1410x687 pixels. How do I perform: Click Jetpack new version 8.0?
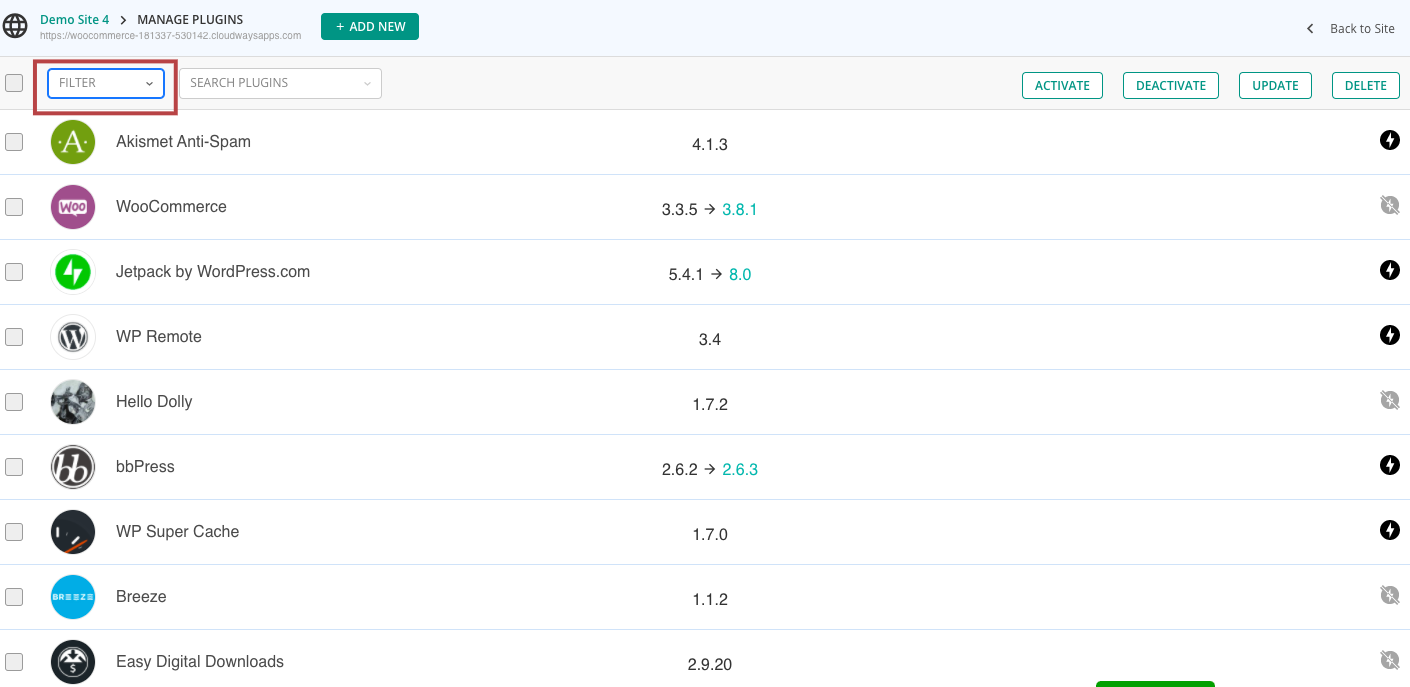pos(740,275)
